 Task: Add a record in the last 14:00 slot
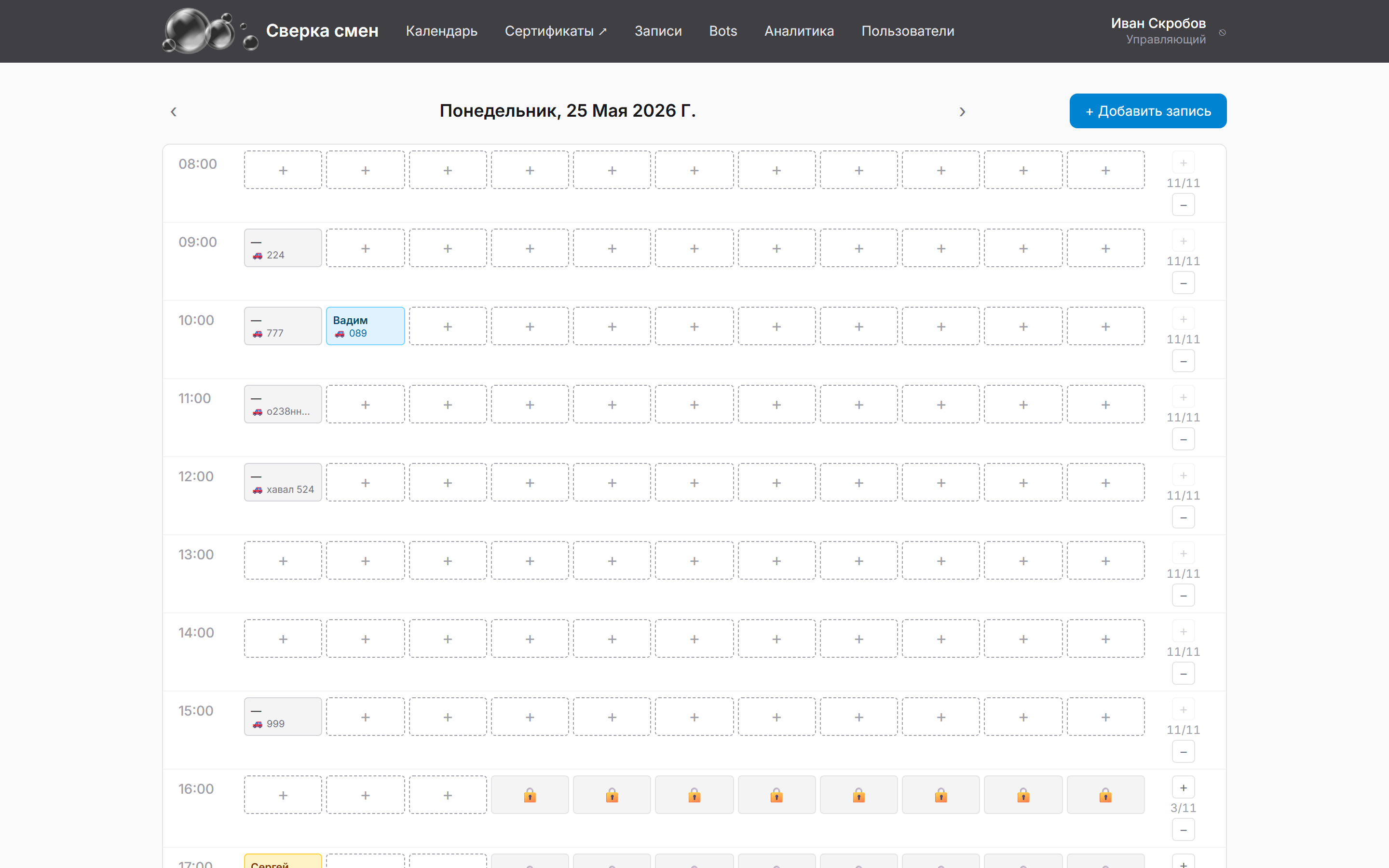click(x=1105, y=638)
